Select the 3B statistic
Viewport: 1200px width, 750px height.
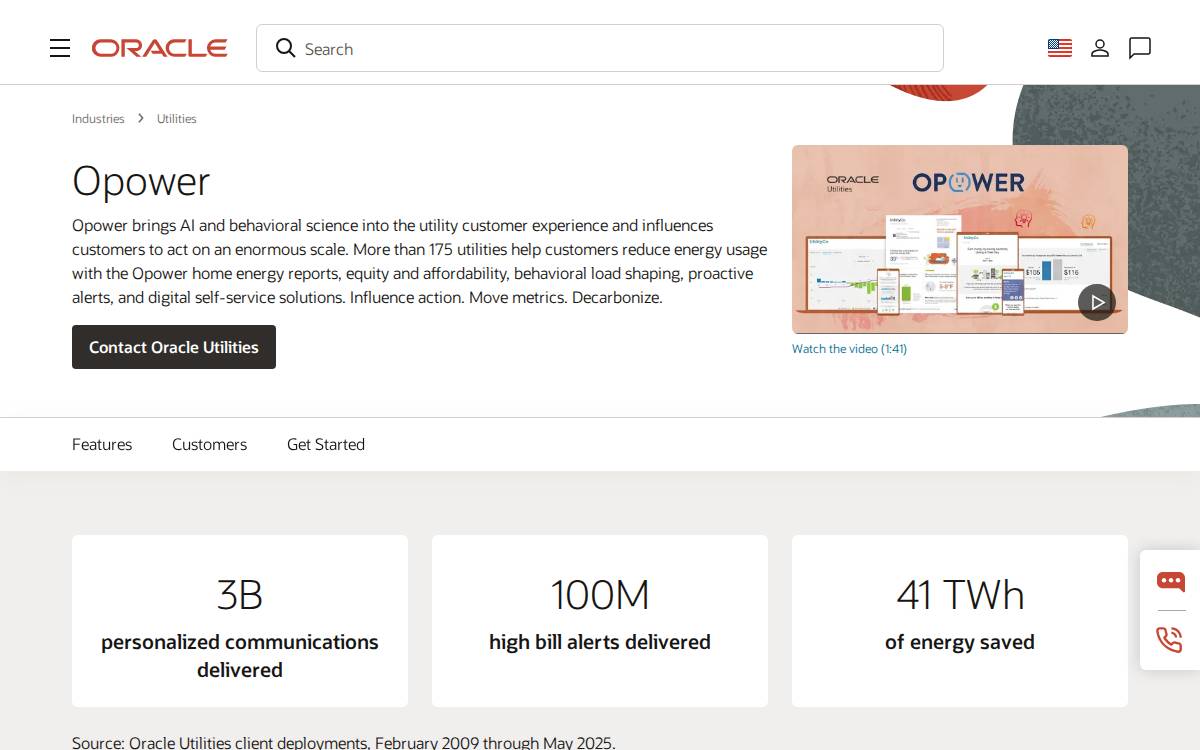(240, 595)
